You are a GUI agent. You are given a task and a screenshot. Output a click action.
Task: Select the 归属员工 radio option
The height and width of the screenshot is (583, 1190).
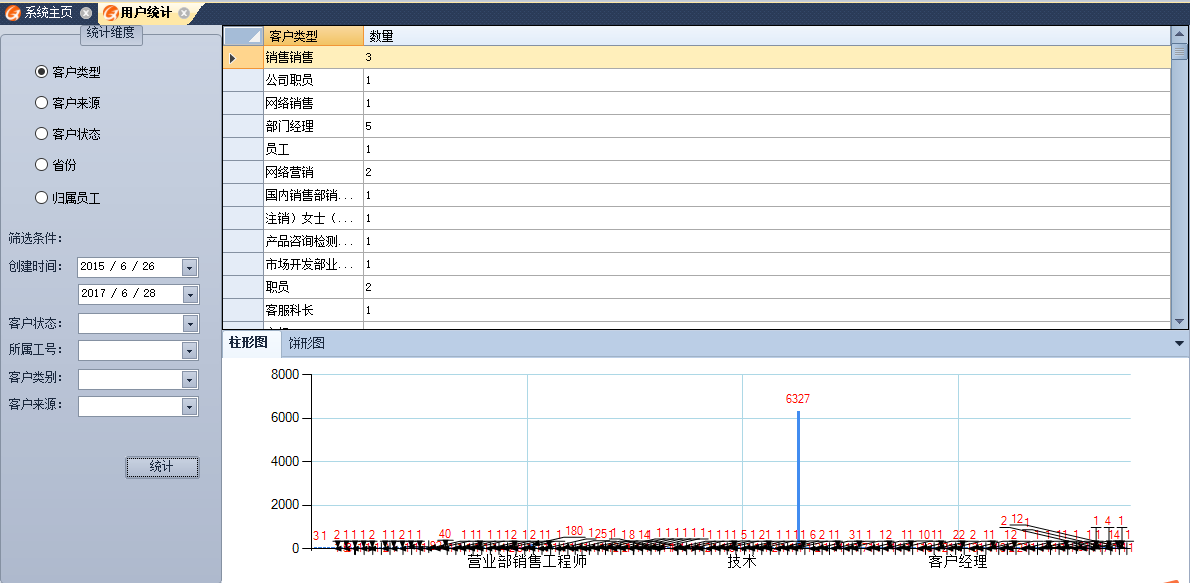(42, 198)
